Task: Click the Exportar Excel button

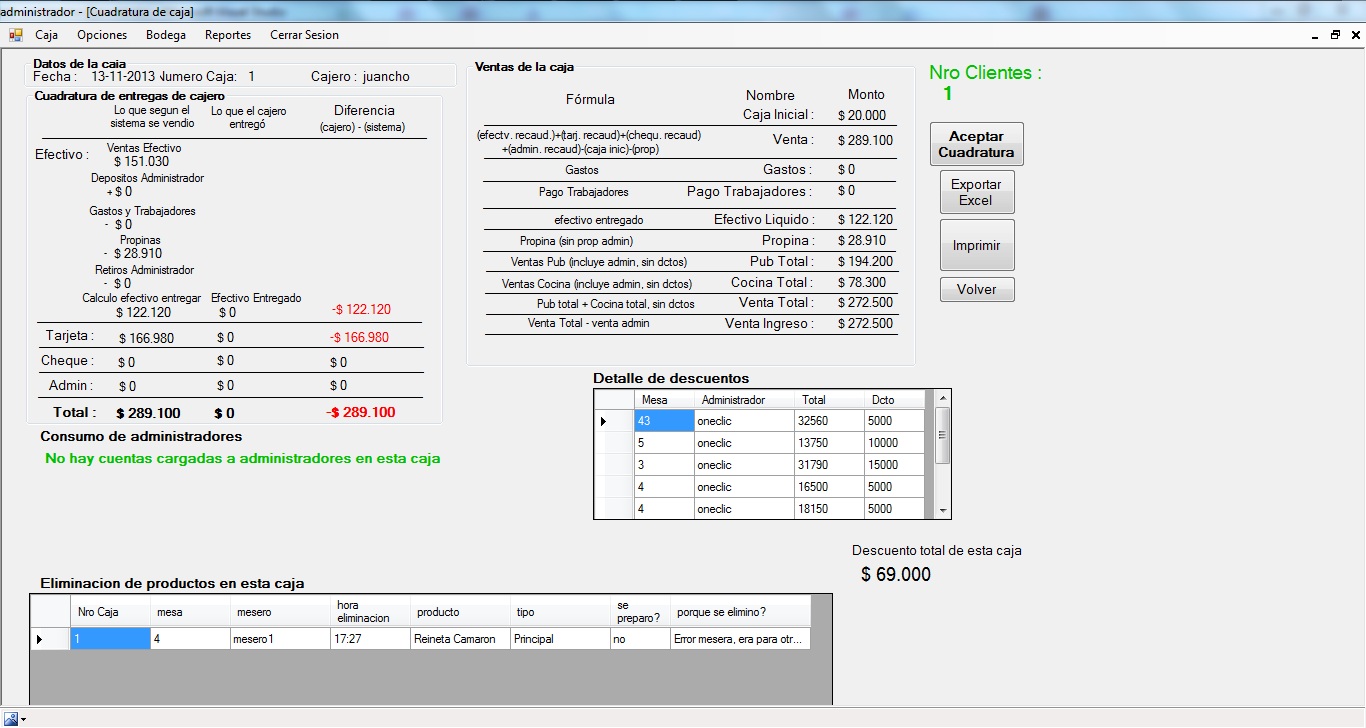Action: (976, 192)
